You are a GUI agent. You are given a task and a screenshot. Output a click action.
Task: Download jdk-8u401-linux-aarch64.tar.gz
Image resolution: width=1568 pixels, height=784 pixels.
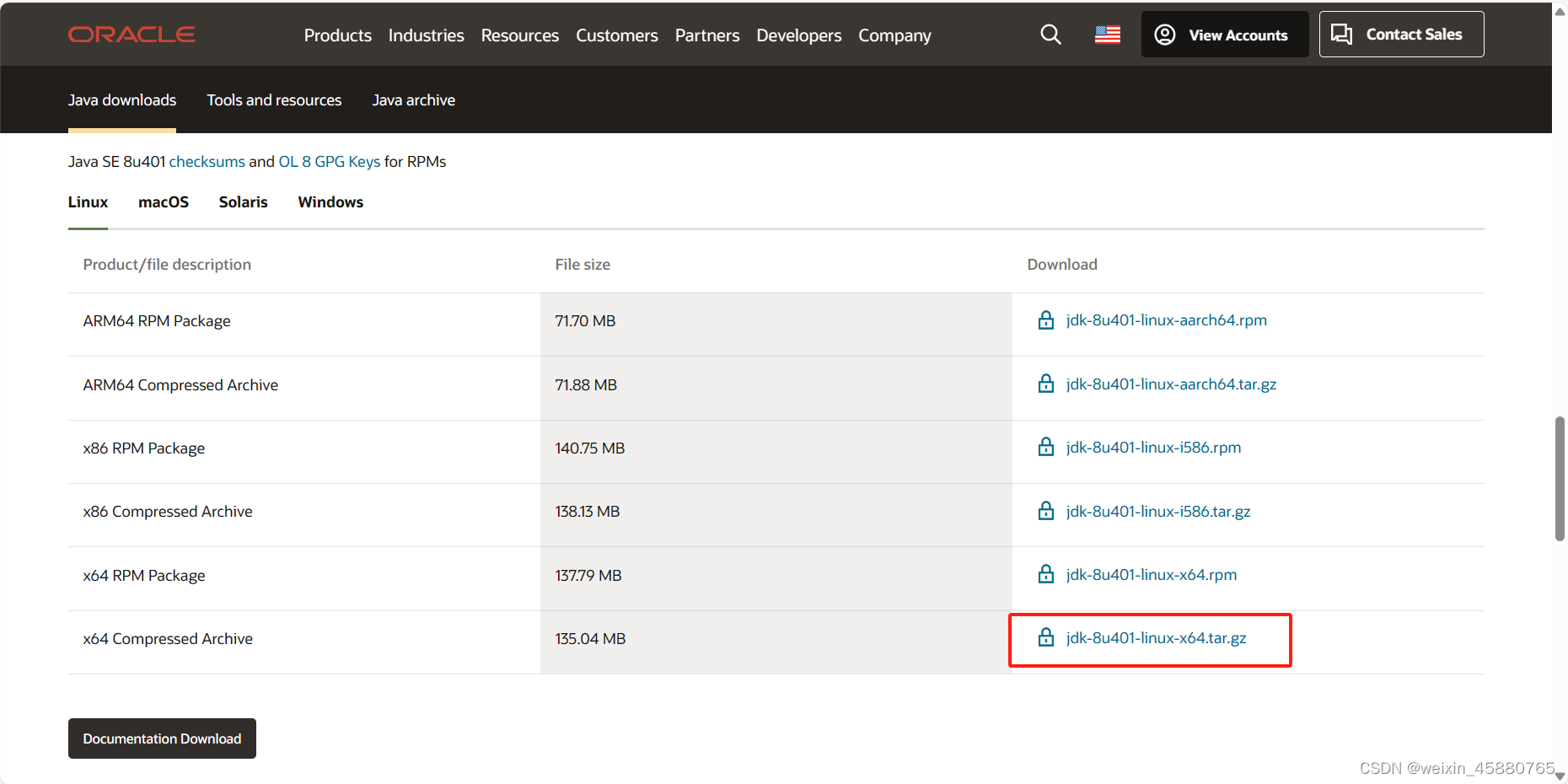pos(1171,384)
